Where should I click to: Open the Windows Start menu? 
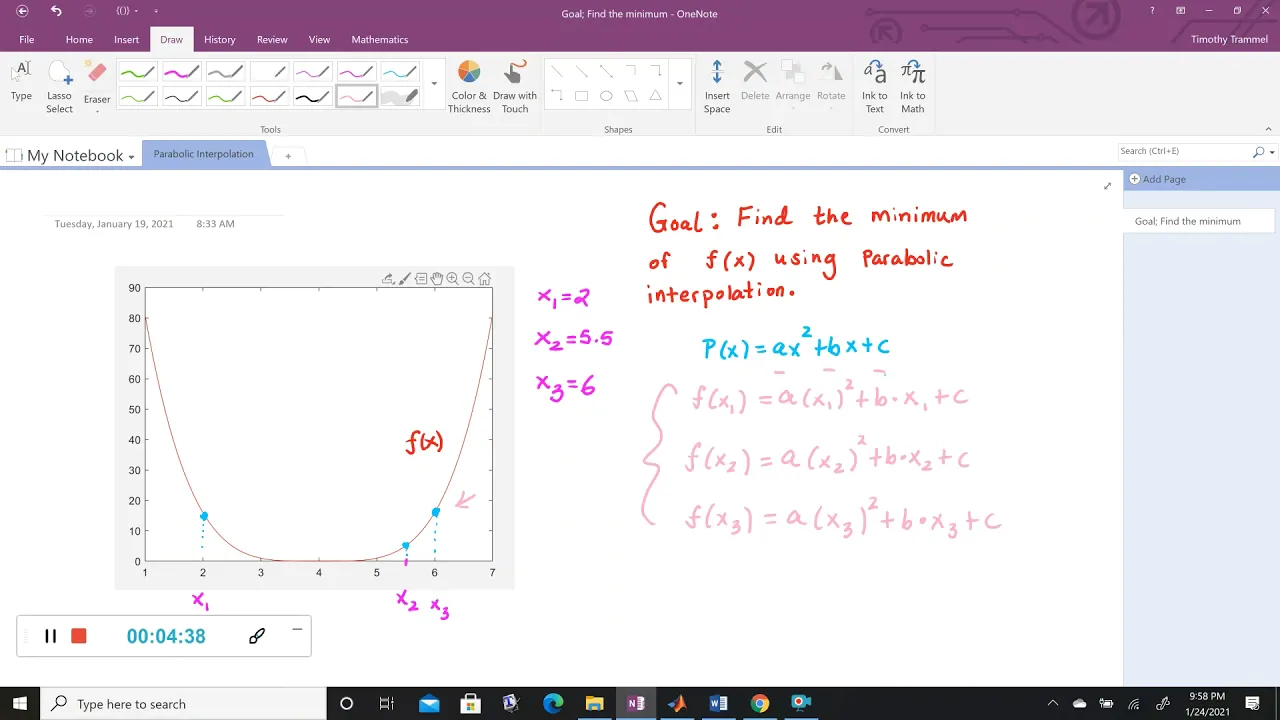click(20, 704)
